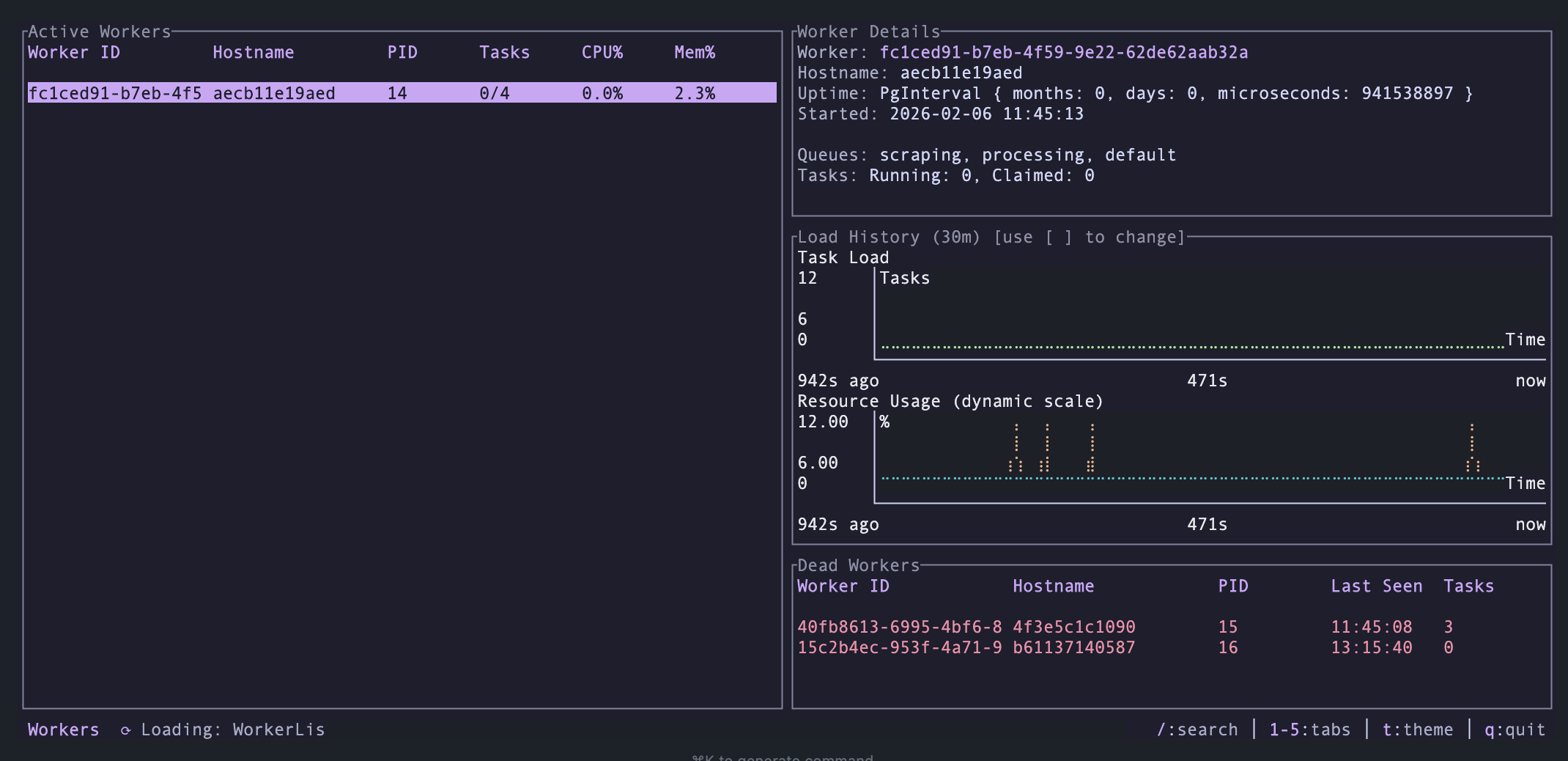The height and width of the screenshot is (761, 1568).
Task: Click the Workers tab label in status bar
Action: pos(64,730)
